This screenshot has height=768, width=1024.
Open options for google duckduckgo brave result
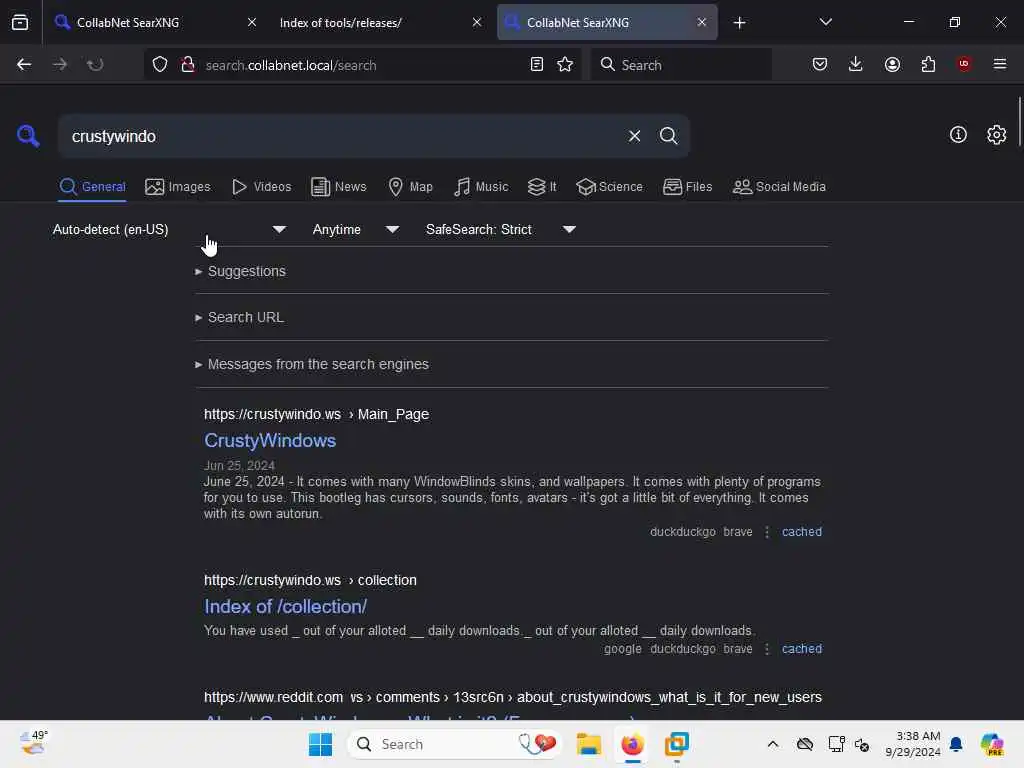[x=767, y=649]
